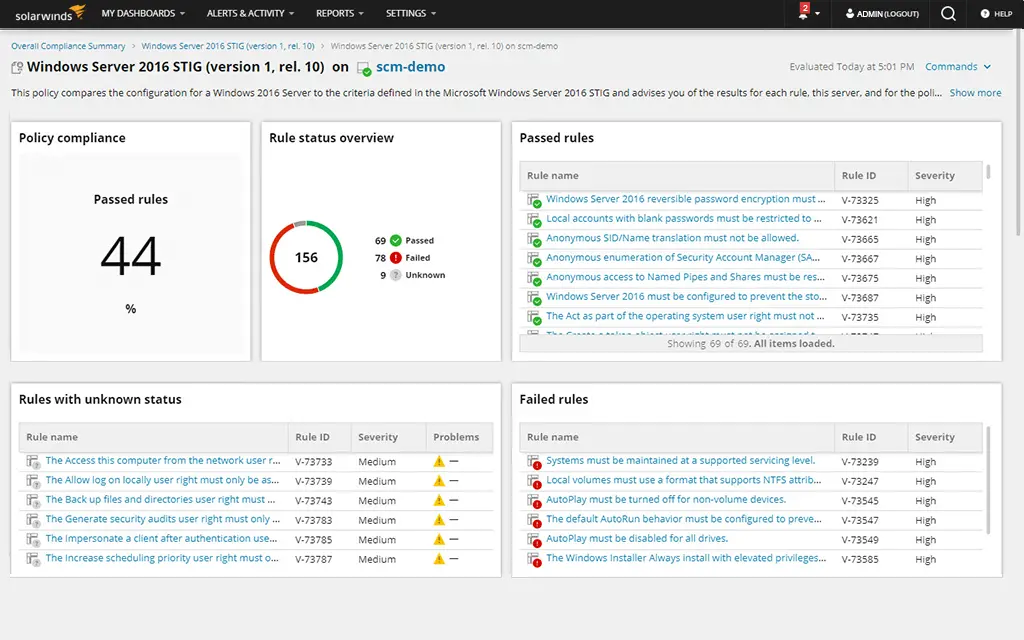Click Medium severity for rule V-73783

(377, 520)
